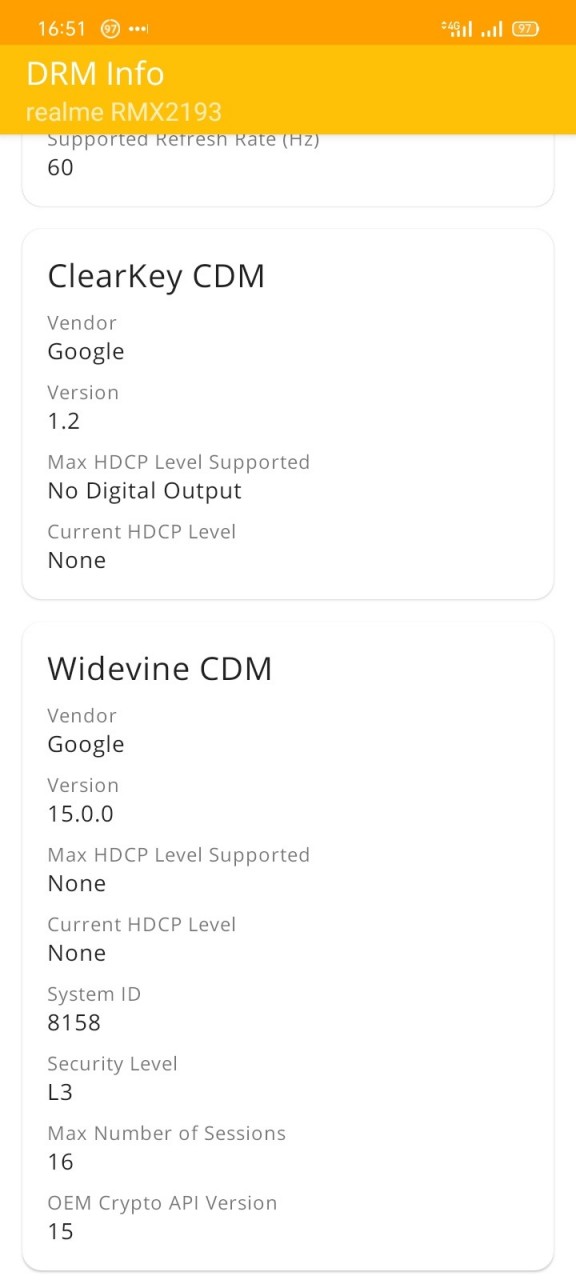Tap the three-dot notification overflow icon
This screenshot has width=576, height=1280.
[x=139, y=29]
